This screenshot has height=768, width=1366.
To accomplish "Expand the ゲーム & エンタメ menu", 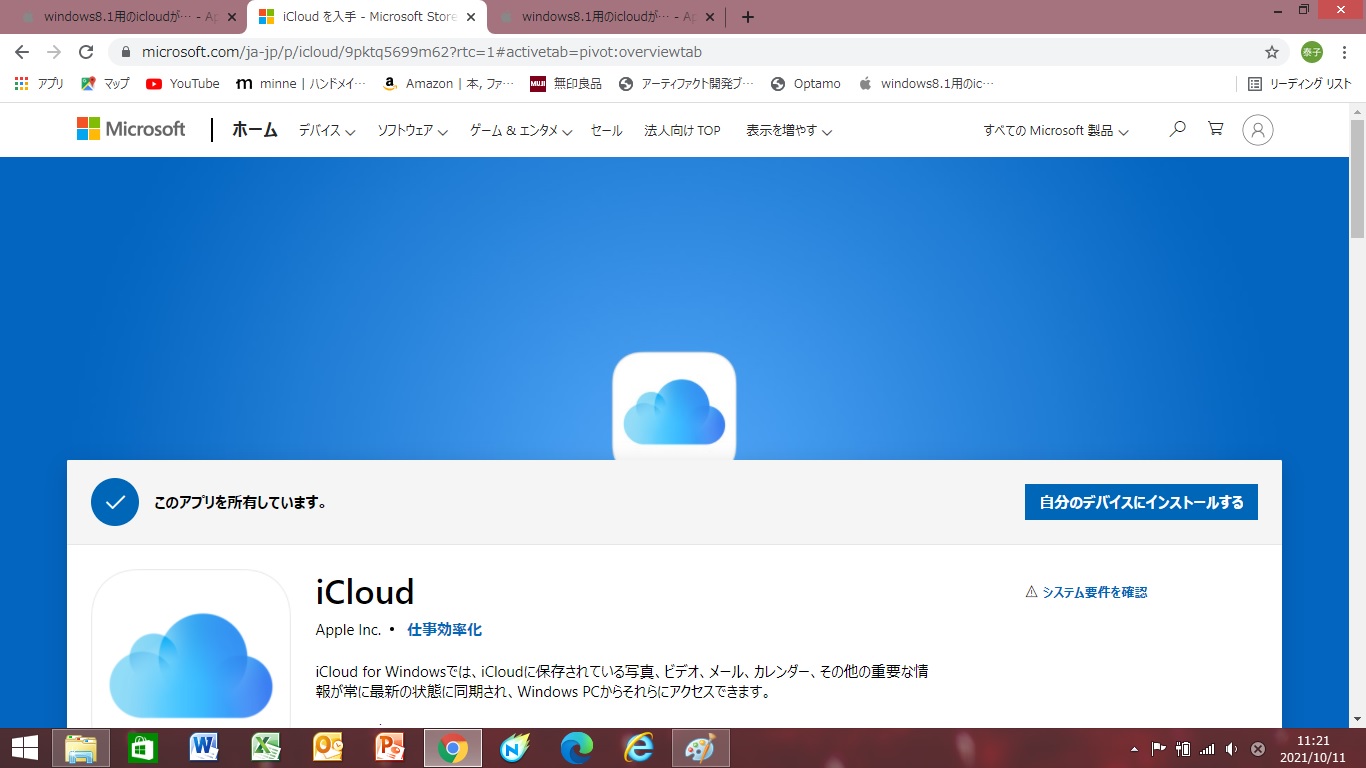I will click(521, 131).
